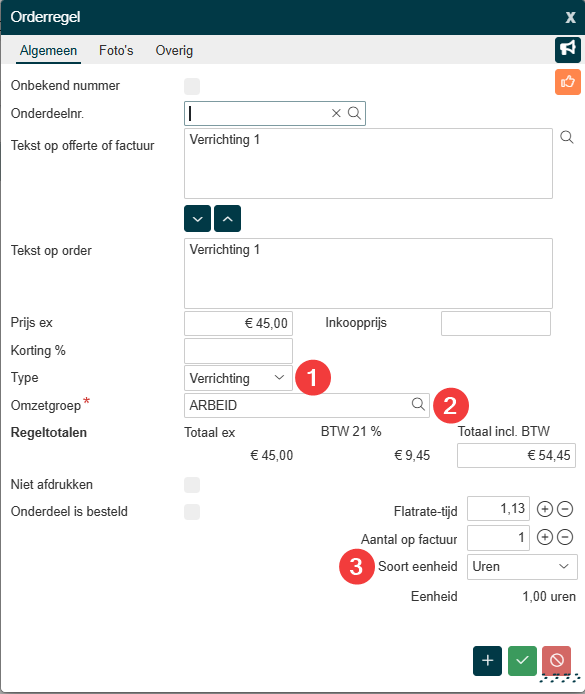Copy text down with the down-arrow button
This screenshot has width=585, height=694.
pyautogui.click(x=197, y=219)
